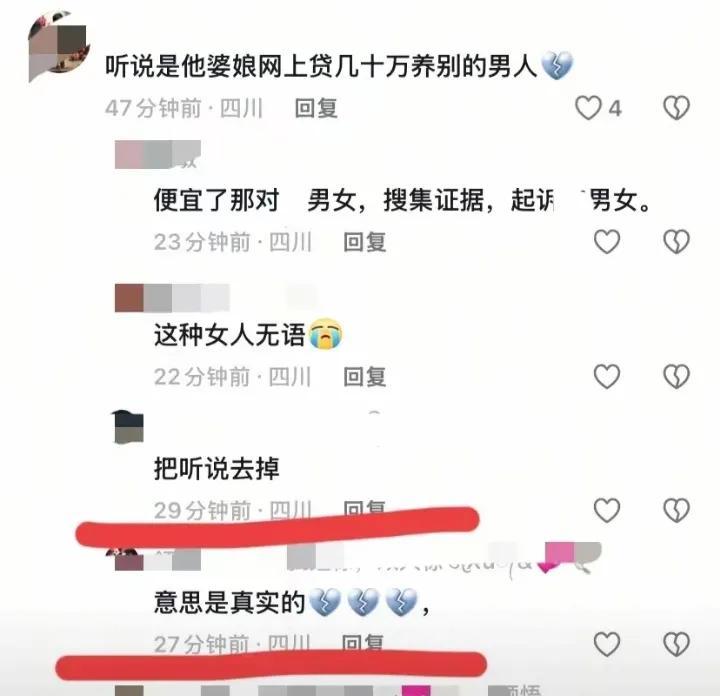Open avatar of 这种女人无语 commenter
Viewport: 720px width, 696px height.
tap(129, 297)
